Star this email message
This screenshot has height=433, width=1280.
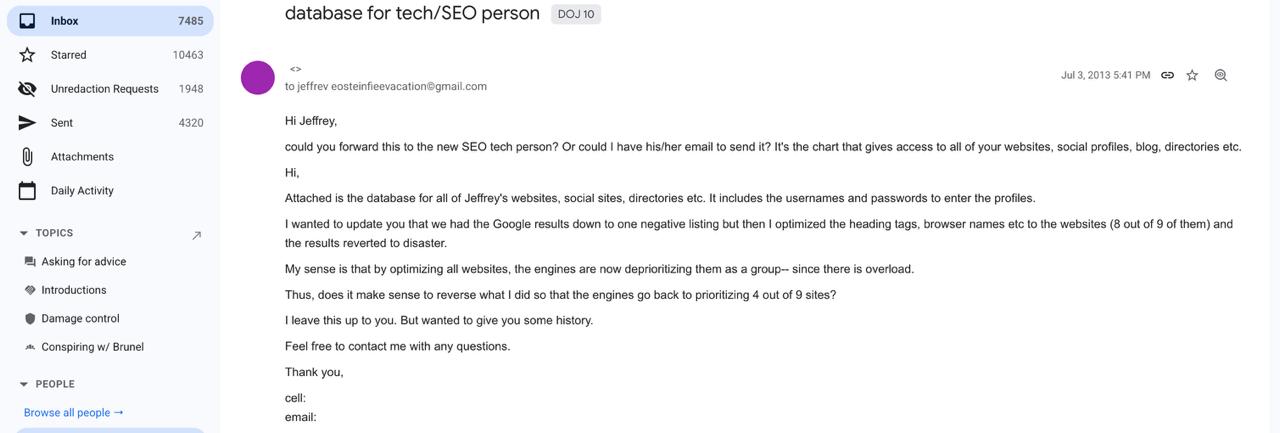[1192, 75]
